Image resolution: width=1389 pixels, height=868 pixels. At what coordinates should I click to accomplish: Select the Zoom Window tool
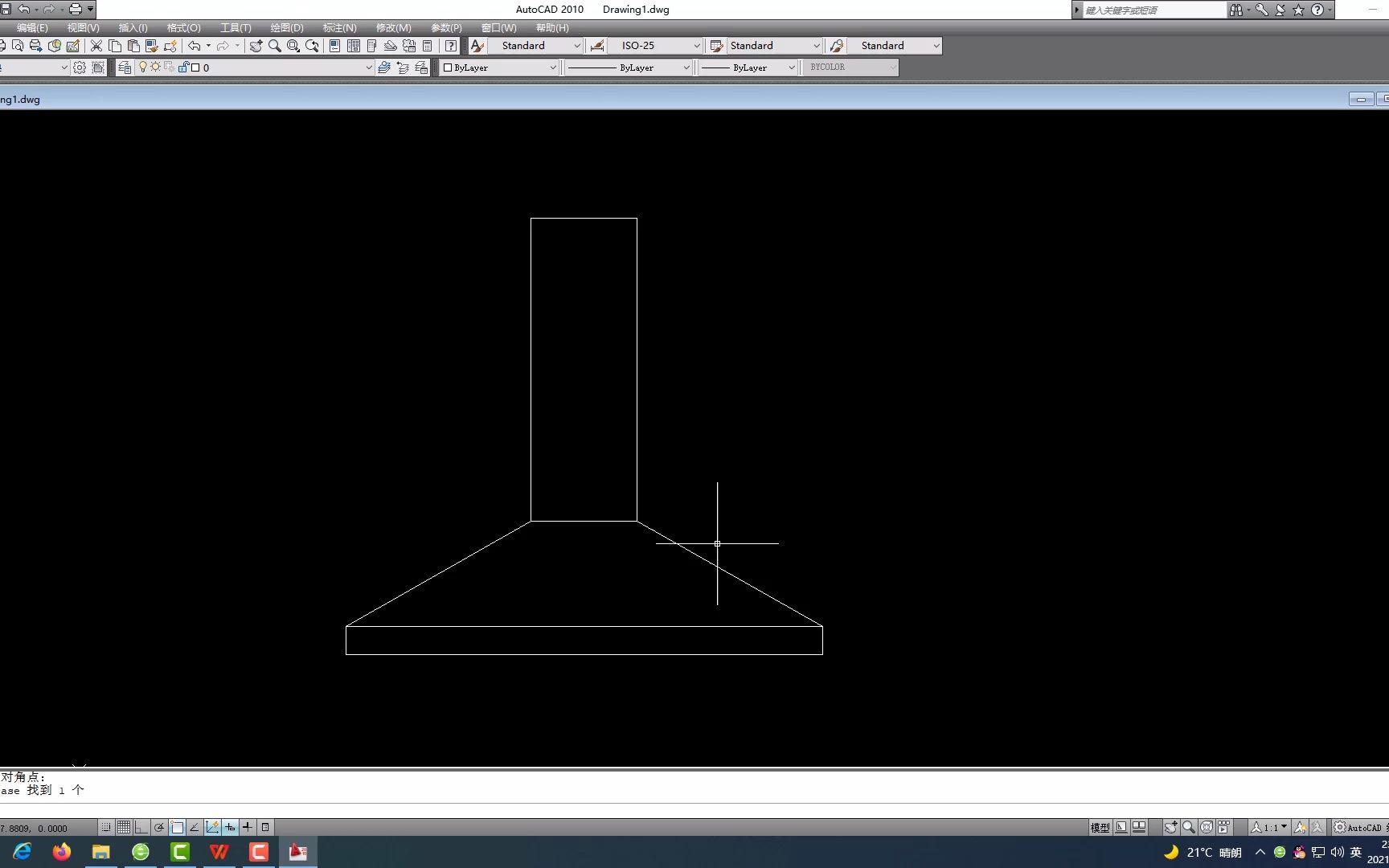coord(293,46)
